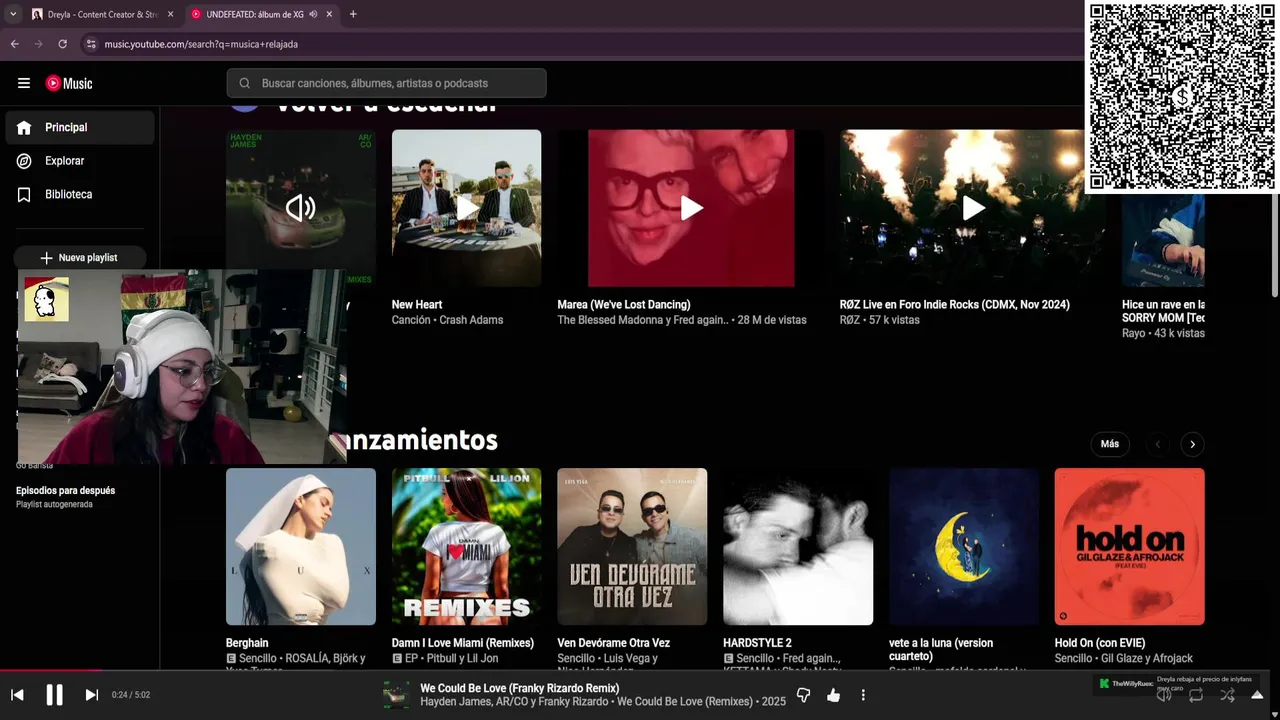The width and height of the screenshot is (1280, 720).
Task: Skip to previous track
Action: [x=17, y=695]
